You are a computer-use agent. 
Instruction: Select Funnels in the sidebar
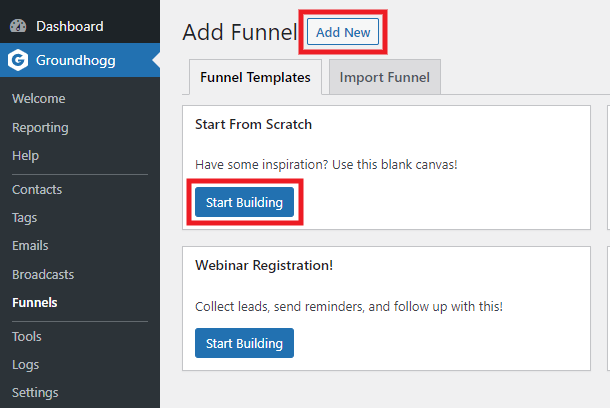pos(35,303)
